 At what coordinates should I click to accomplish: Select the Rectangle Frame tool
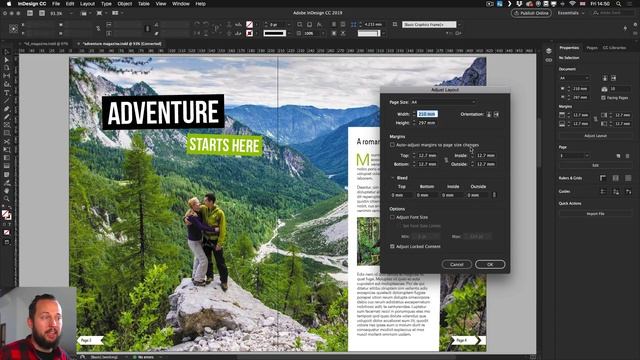click(x=7, y=125)
